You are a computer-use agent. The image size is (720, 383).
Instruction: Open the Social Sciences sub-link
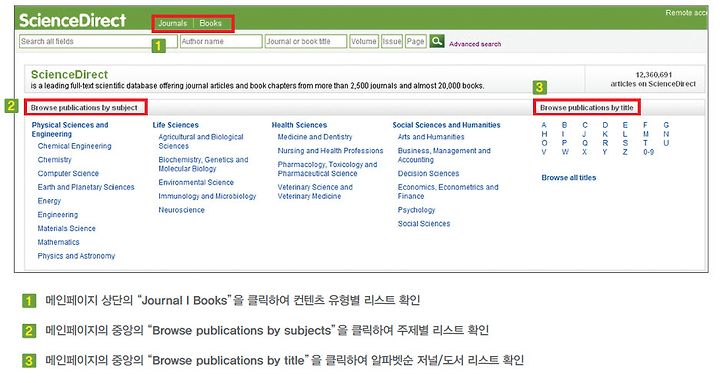424,224
